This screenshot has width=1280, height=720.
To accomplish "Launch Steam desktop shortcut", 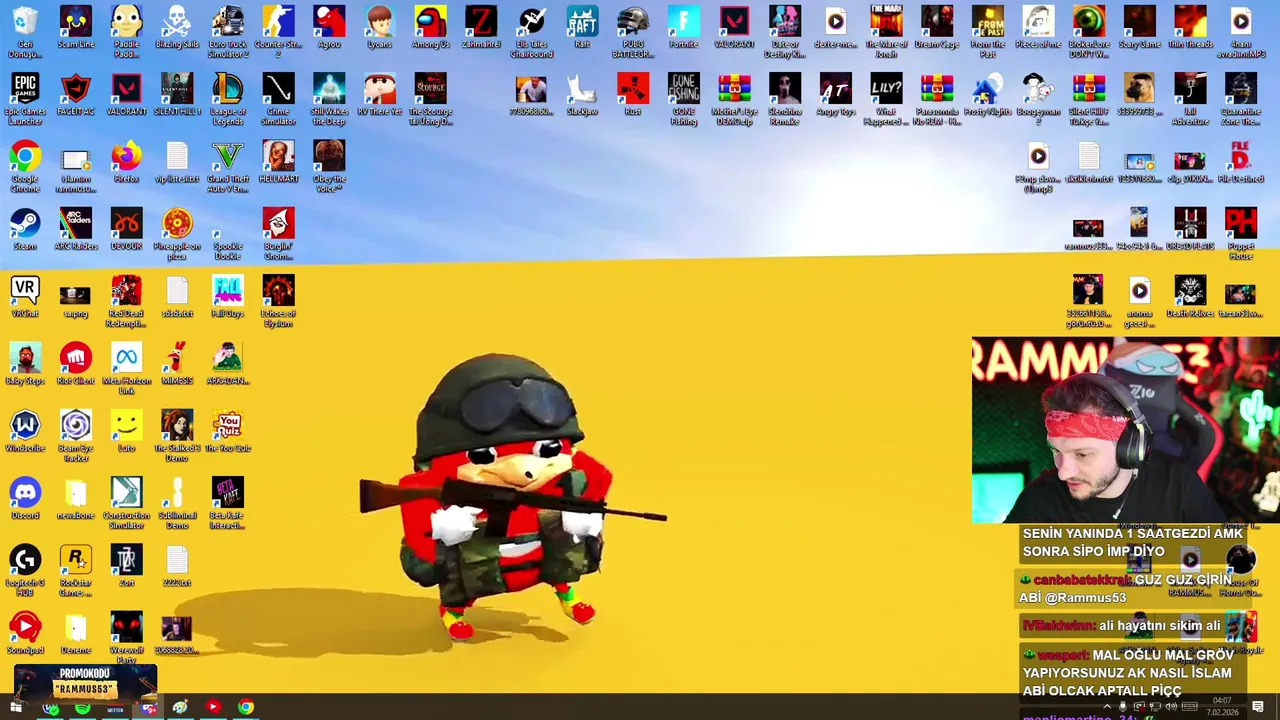I will point(25,229).
